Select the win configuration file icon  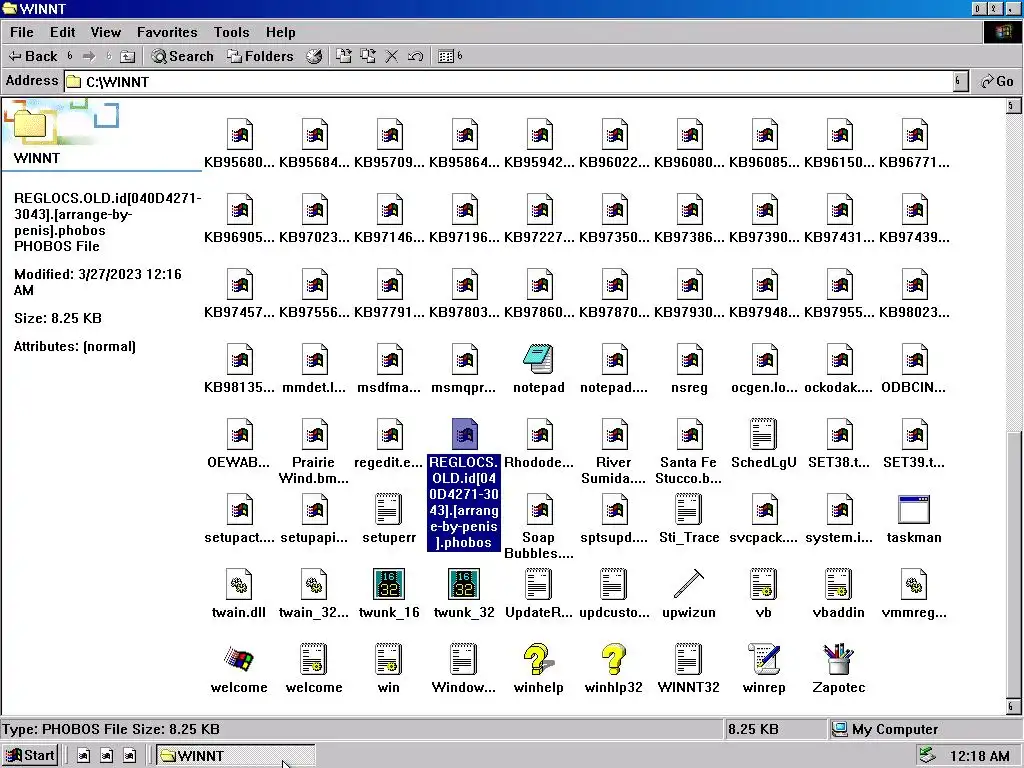click(389, 667)
